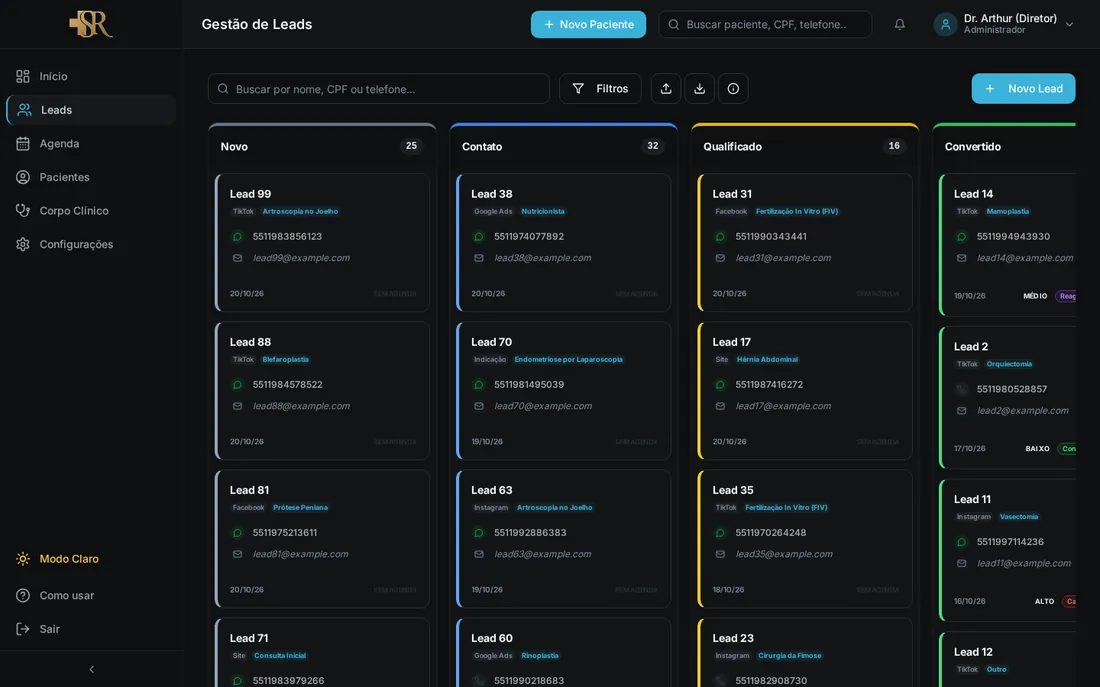
Task: Click the Convertido column header
Action: click(972, 147)
